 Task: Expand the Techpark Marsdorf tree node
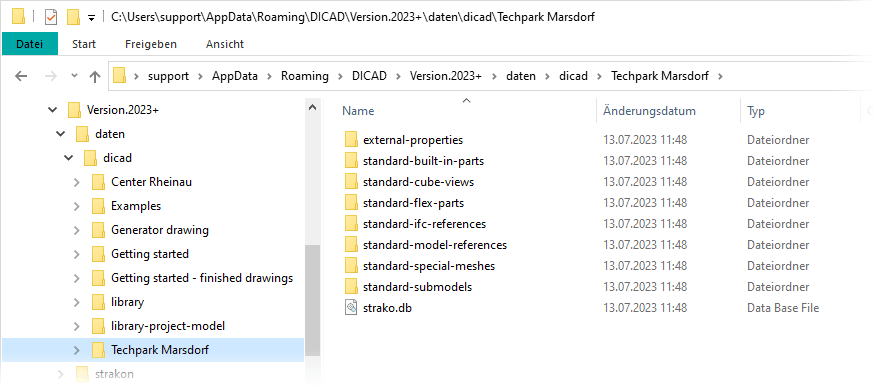pos(77,350)
